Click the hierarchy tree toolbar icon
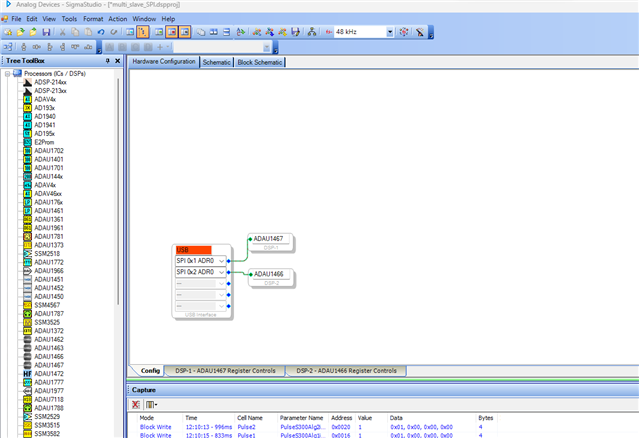 [x=312, y=32]
